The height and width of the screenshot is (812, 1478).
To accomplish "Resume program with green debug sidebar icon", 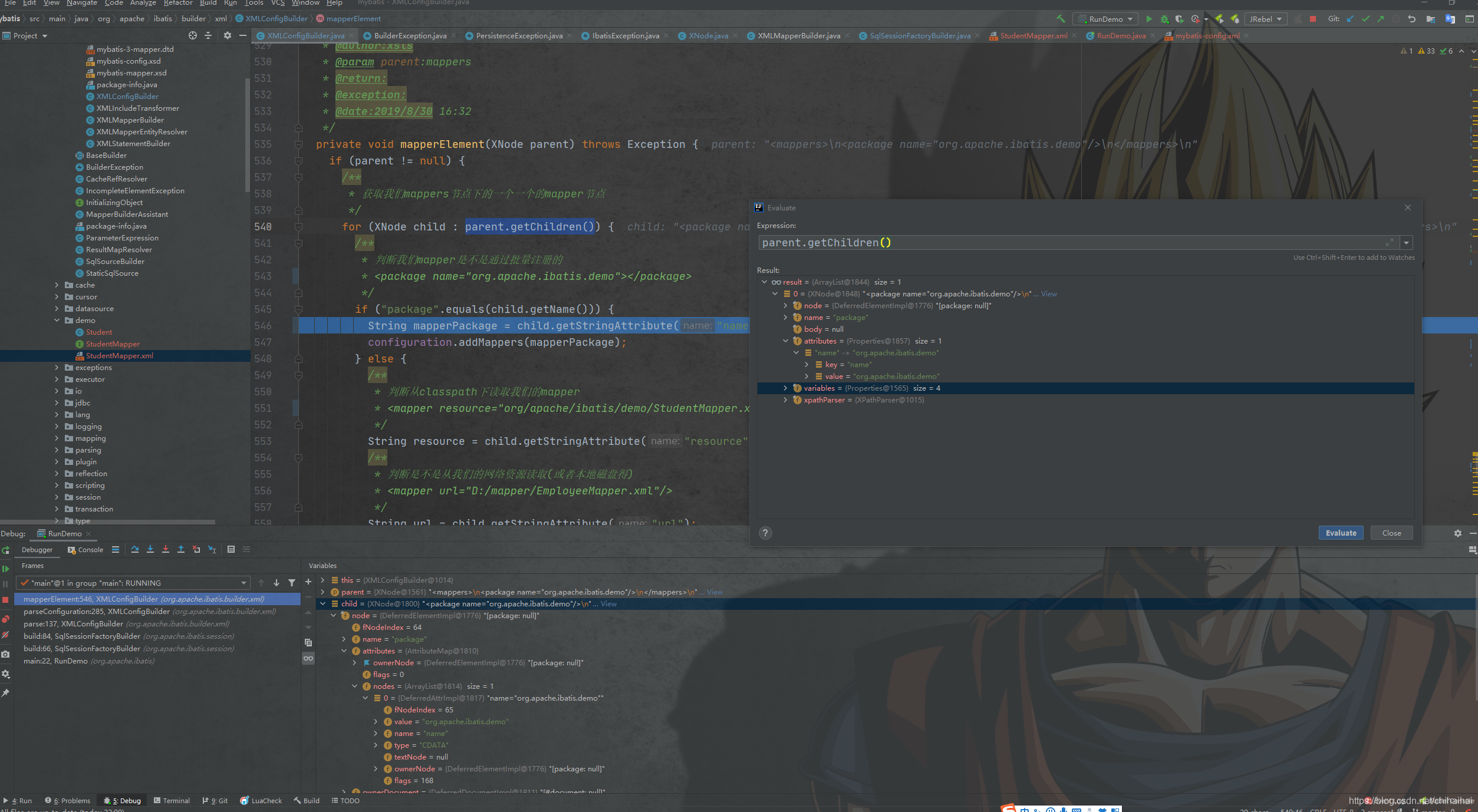I will pyautogui.click(x=5, y=569).
